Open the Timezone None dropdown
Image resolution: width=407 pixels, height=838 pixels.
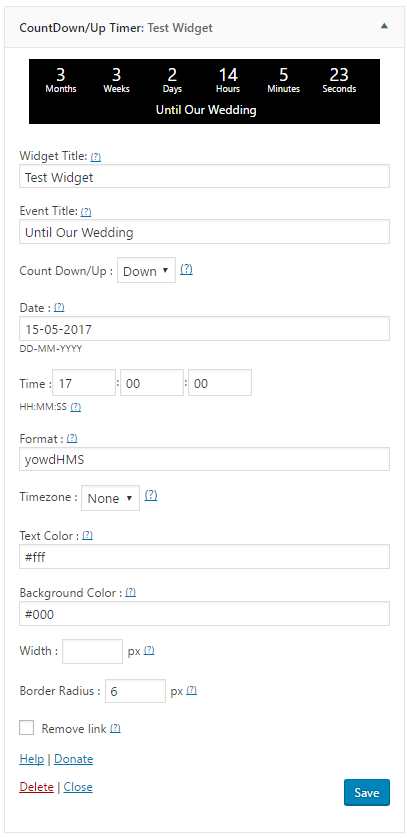[x=111, y=498]
